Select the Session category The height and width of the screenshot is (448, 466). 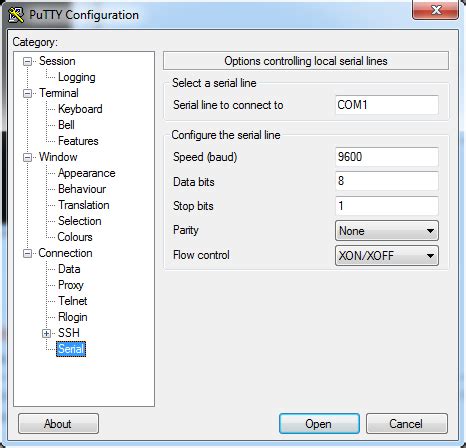coord(57,61)
